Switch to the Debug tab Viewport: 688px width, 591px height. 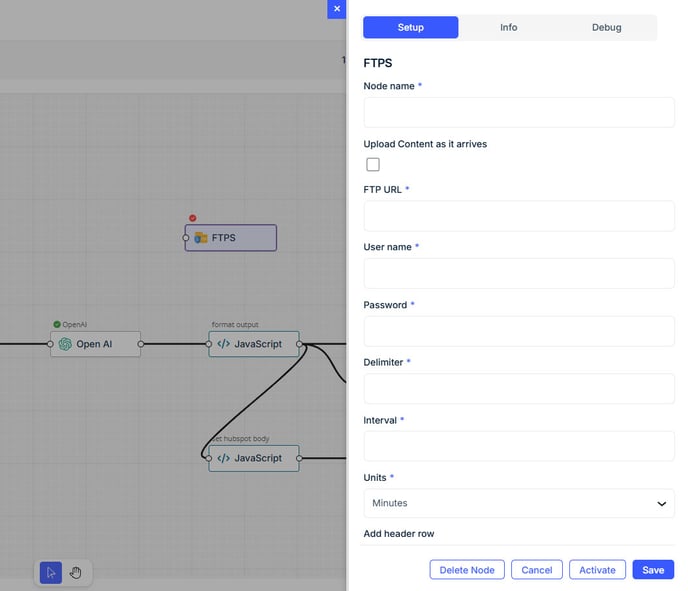(x=606, y=27)
